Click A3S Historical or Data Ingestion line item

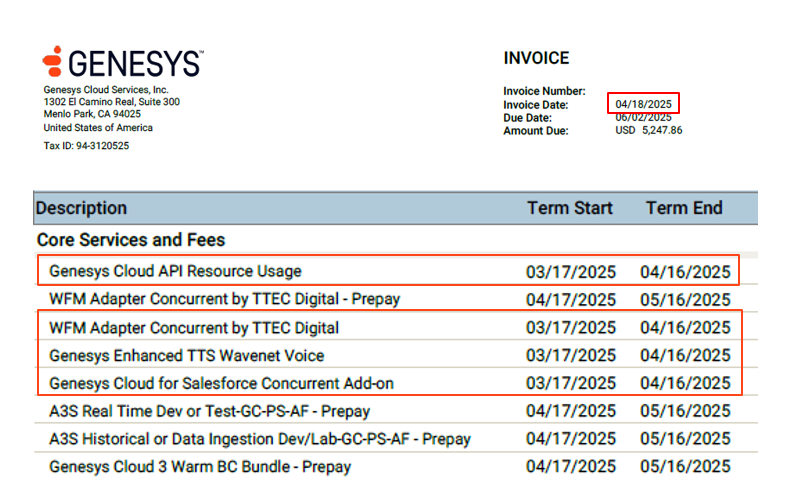[260, 439]
